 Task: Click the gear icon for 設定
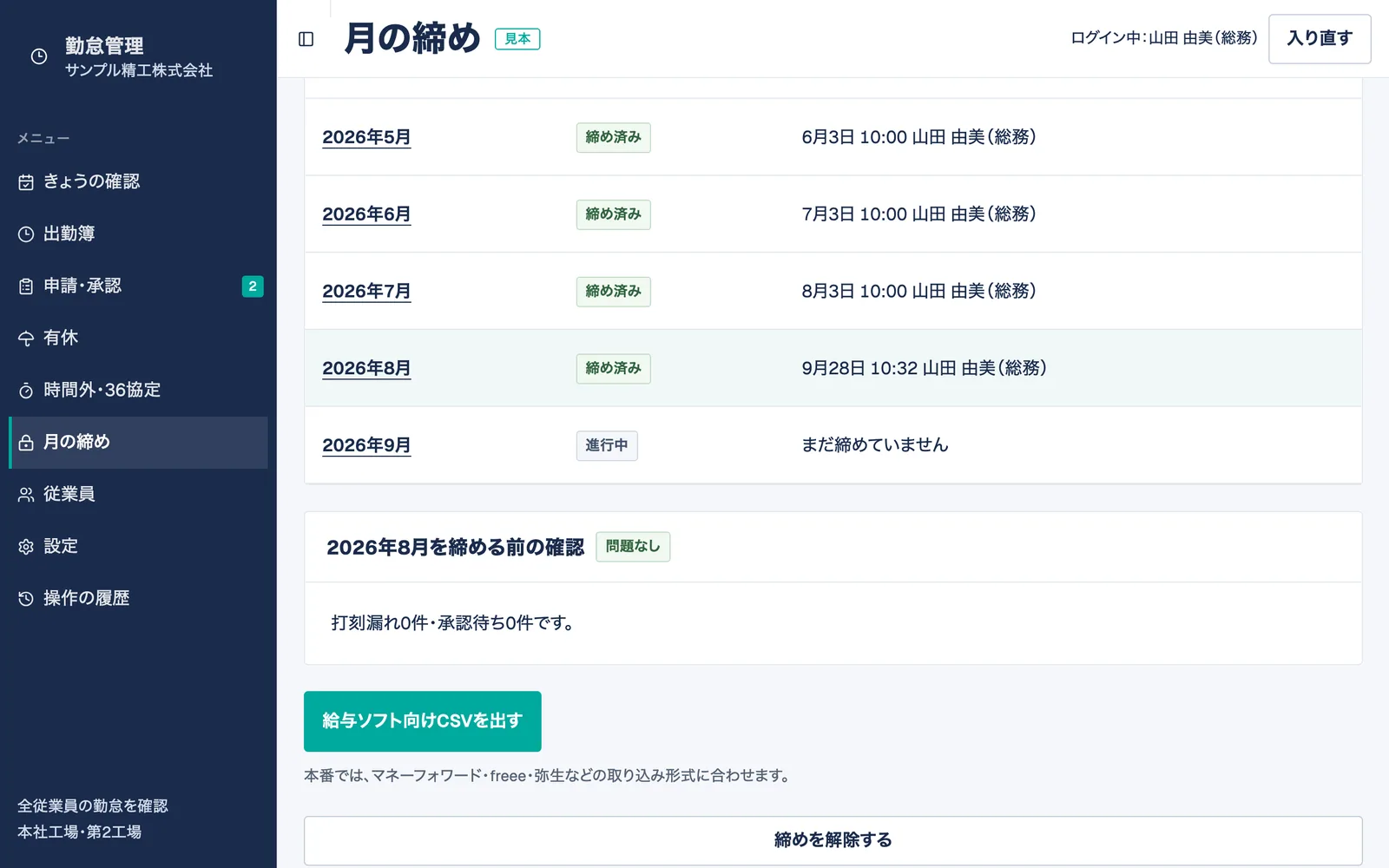pyautogui.click(x=26, y=547)
